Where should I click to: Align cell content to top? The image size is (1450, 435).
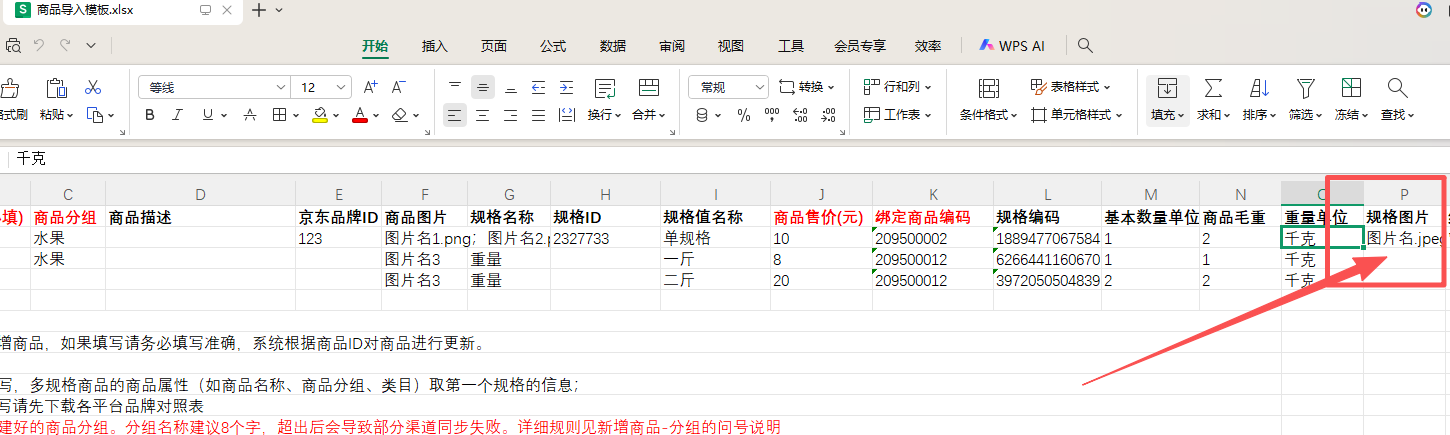point(455,87)
